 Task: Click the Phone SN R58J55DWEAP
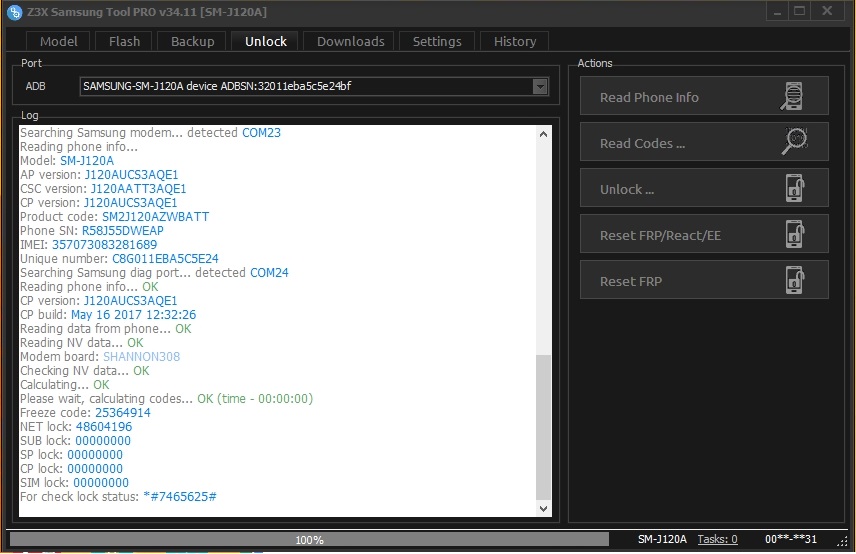[122, 230]
